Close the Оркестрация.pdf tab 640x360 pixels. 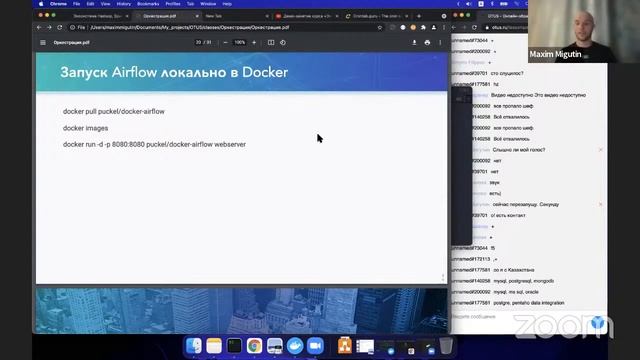point(197,16)
